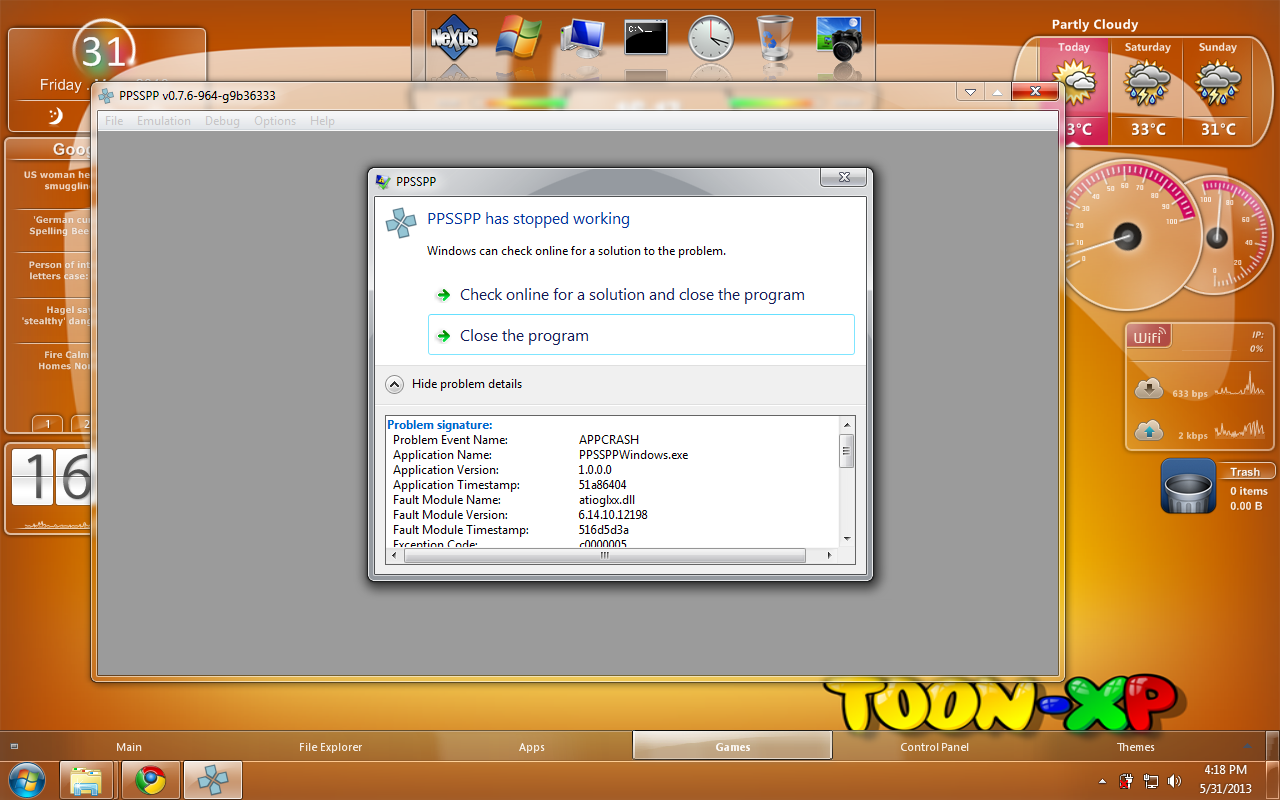Click the volume speaker tray icon

click(x=1174, y=781)
